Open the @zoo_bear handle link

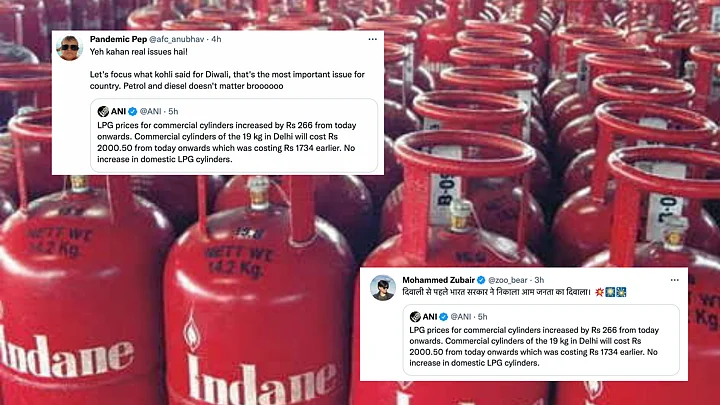[x=507, y=280]
